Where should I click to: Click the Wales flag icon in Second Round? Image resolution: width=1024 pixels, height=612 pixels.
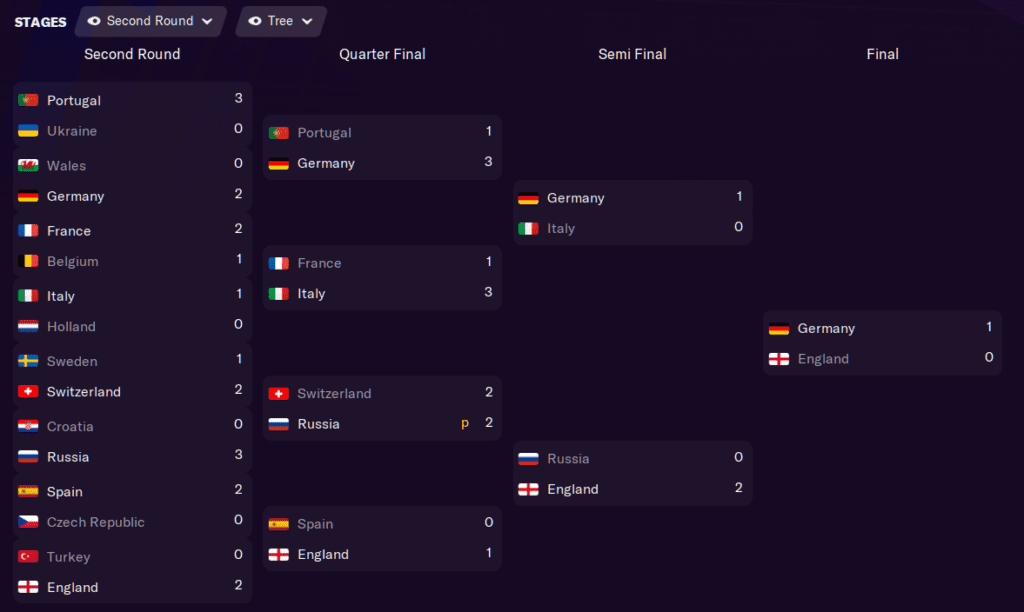28,165
